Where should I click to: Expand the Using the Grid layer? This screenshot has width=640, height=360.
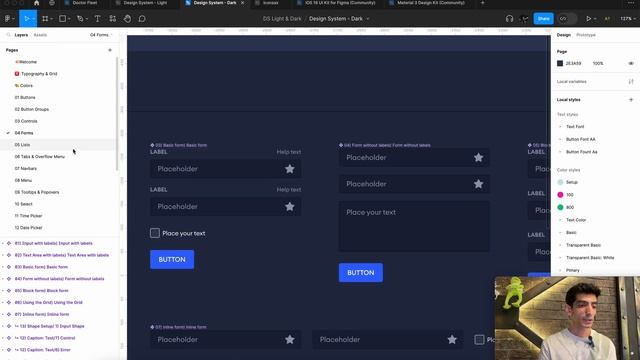[x=3, y=302]
